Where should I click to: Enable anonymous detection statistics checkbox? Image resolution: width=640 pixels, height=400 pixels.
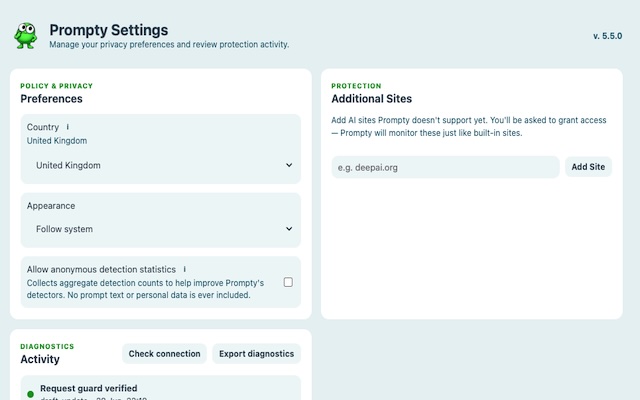click(288, 282)
